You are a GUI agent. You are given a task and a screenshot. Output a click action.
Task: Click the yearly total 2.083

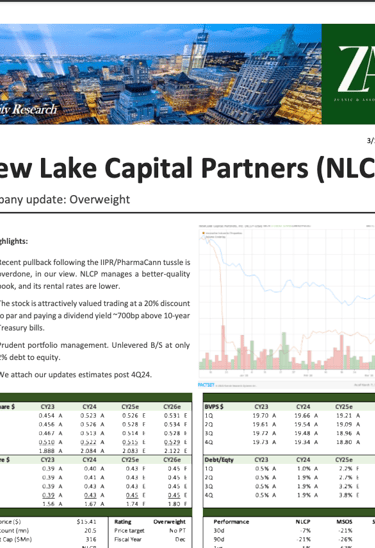click(x=130, y=451)
